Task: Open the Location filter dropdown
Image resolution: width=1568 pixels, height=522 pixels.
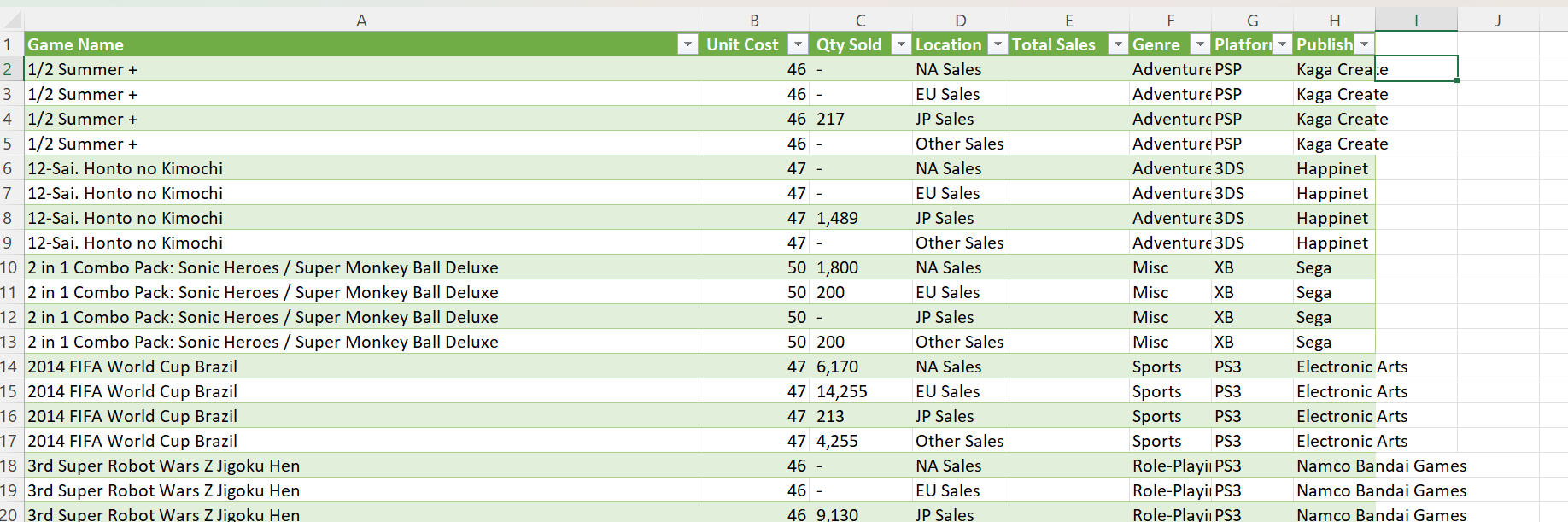Action: point(998,44)
